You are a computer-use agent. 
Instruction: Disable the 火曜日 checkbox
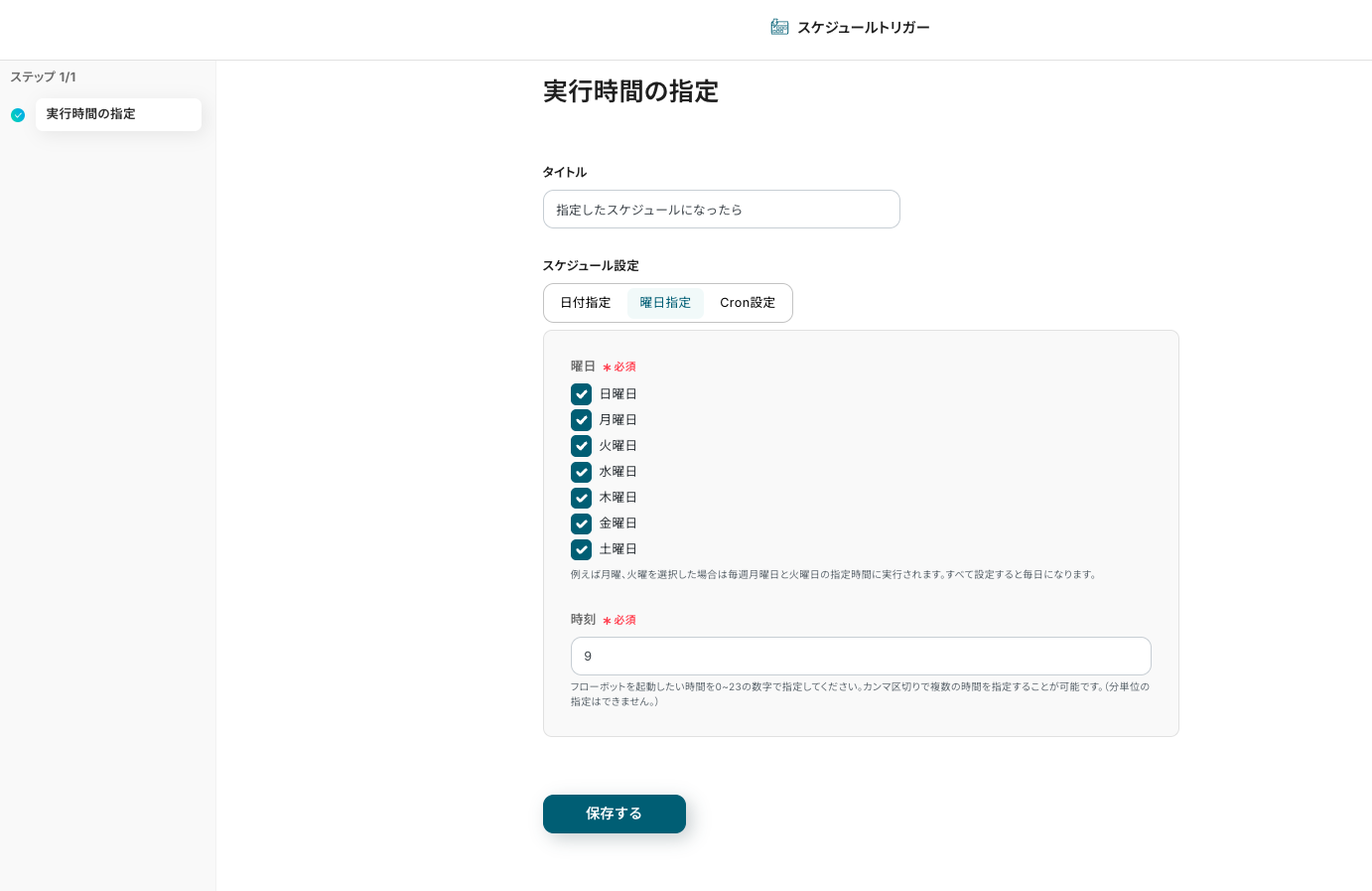581,446
